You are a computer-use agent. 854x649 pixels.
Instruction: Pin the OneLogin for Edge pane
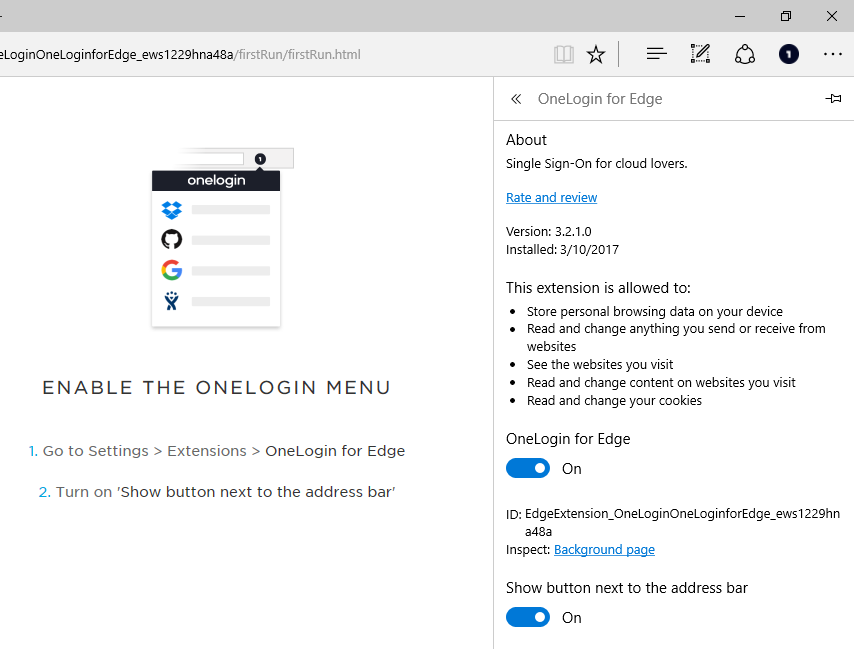coord(833,99)
